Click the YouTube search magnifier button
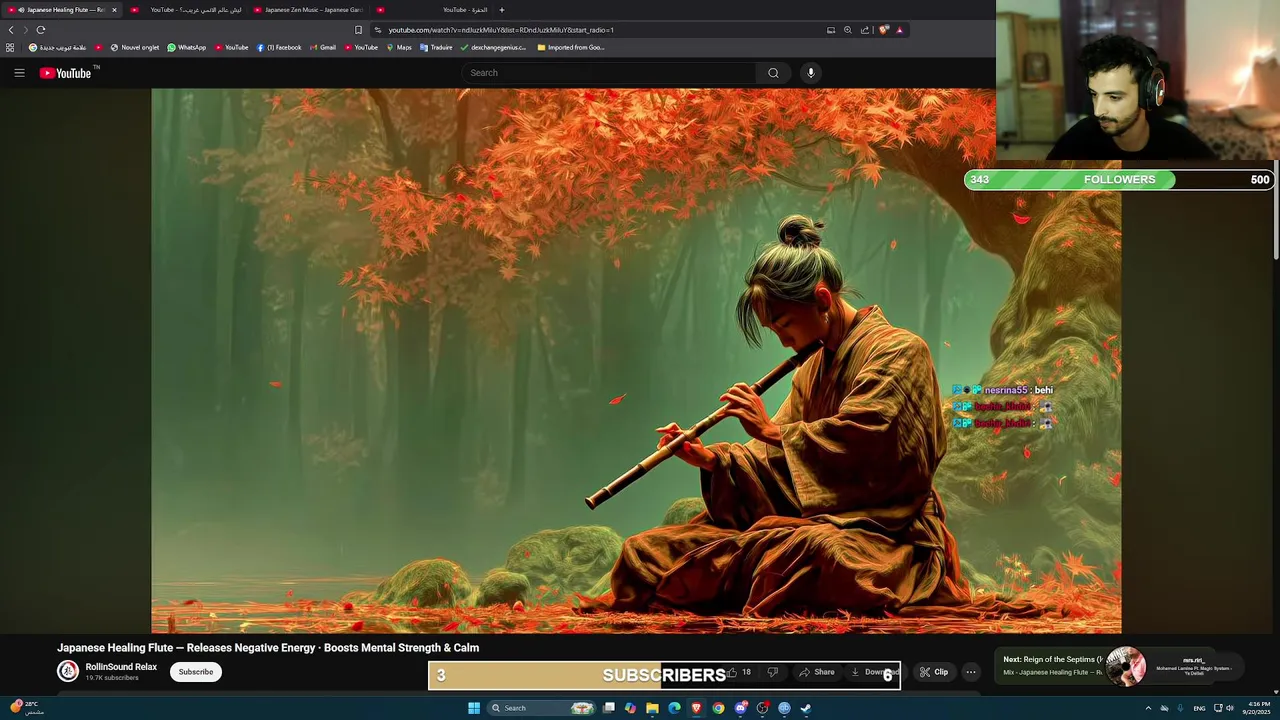 pos(773,73)
